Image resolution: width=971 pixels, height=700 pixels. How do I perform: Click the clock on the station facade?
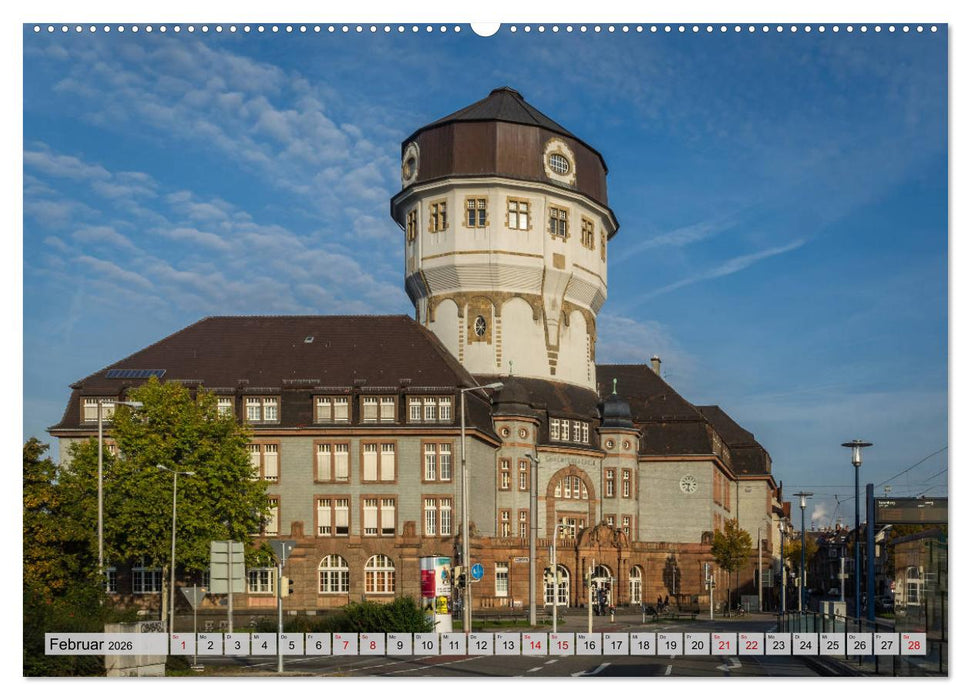pos(688,486)
